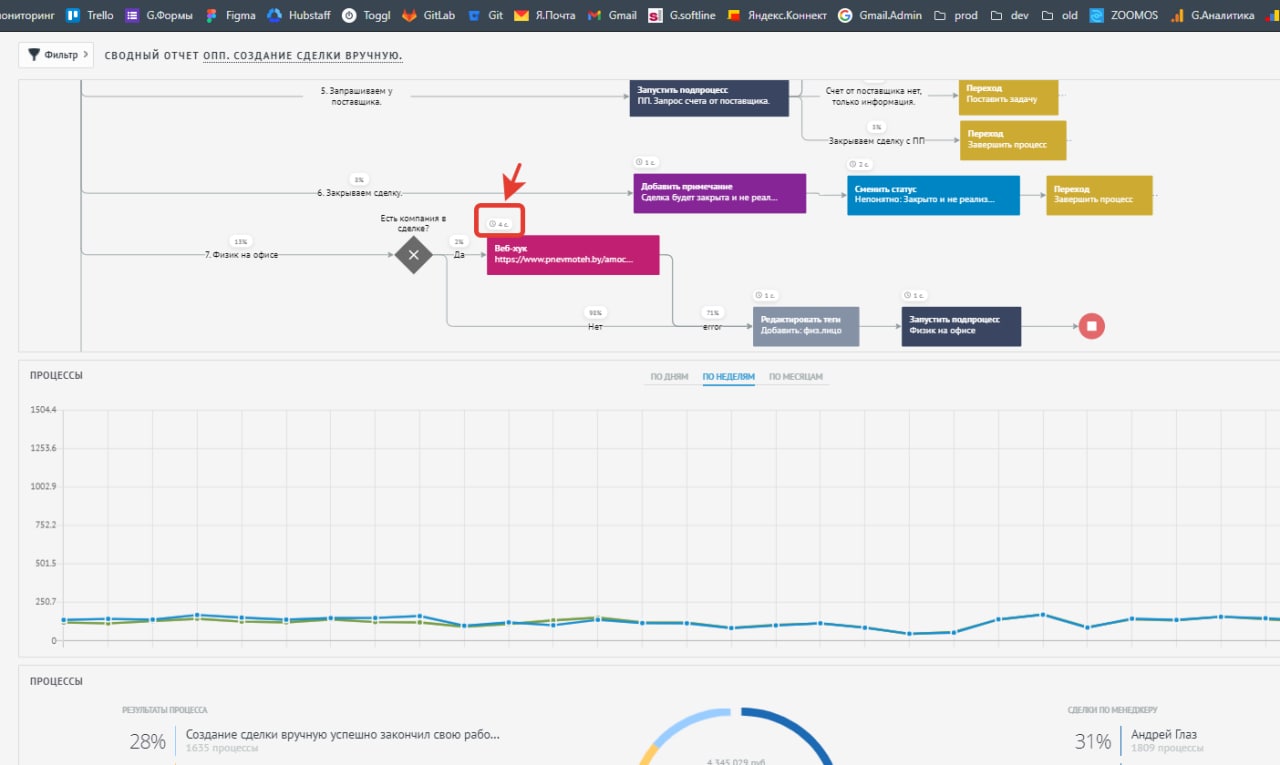
Task: Click the 1504.4 y-axis value
Action: click(x=44, y=410)
